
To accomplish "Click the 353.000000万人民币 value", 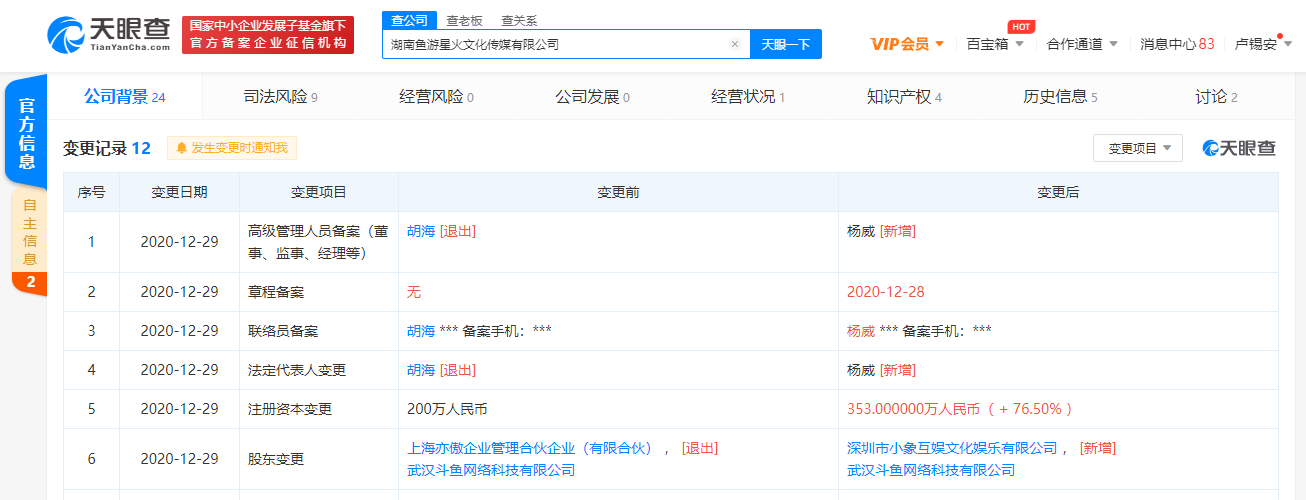I will [x=913, y=409].
